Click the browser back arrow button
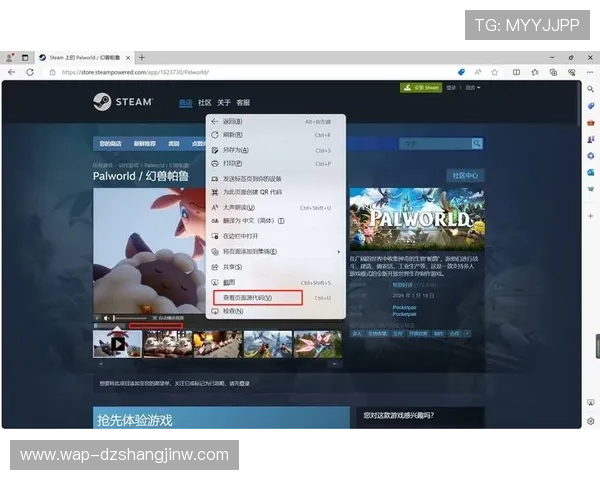 point(11,72)
